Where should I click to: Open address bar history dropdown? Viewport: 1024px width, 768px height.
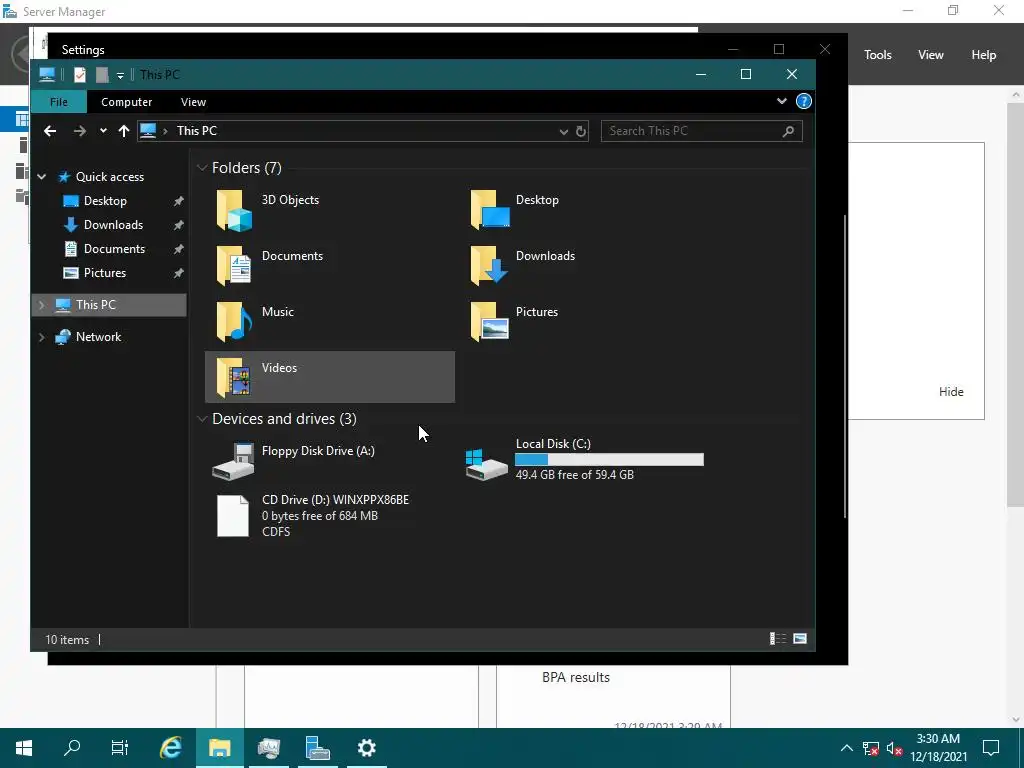click(x=564, y=131)
